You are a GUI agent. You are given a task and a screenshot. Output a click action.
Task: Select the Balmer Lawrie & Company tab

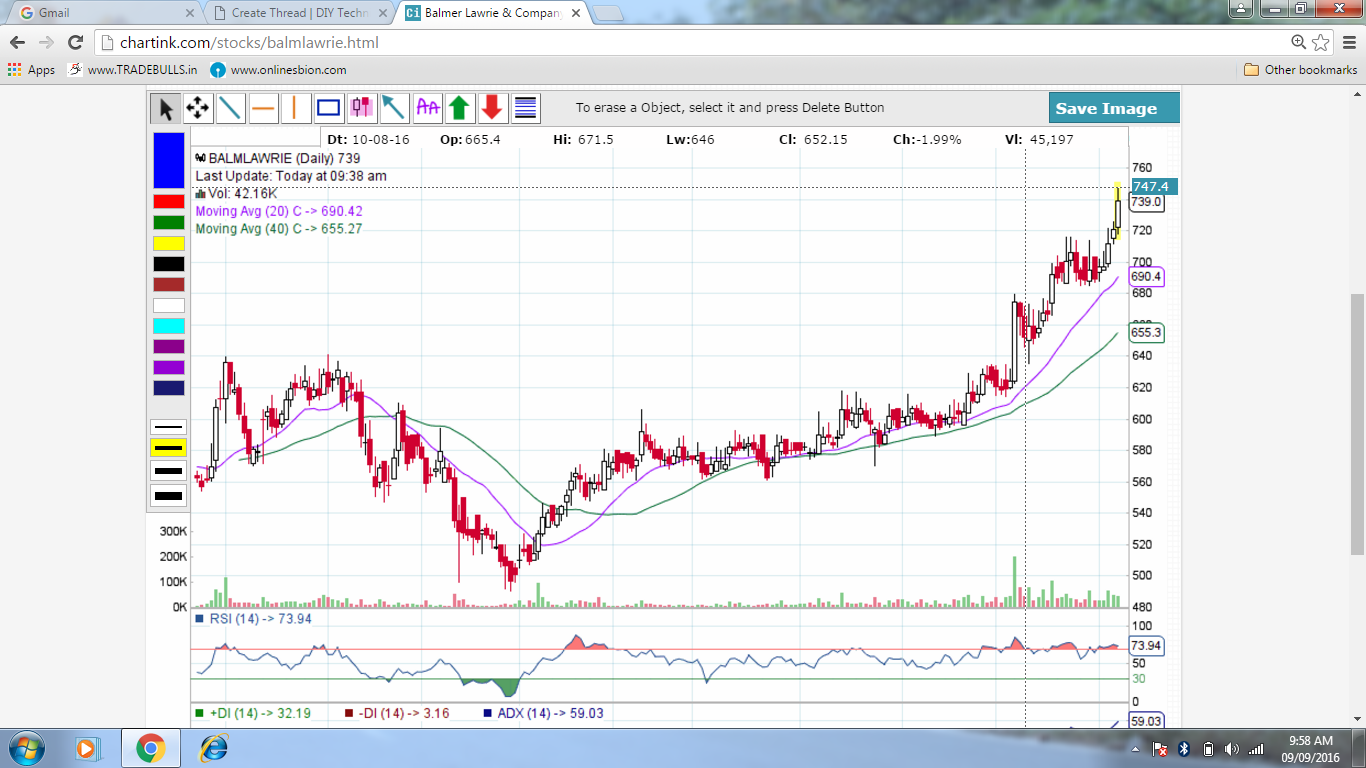[x=492, y=13]
